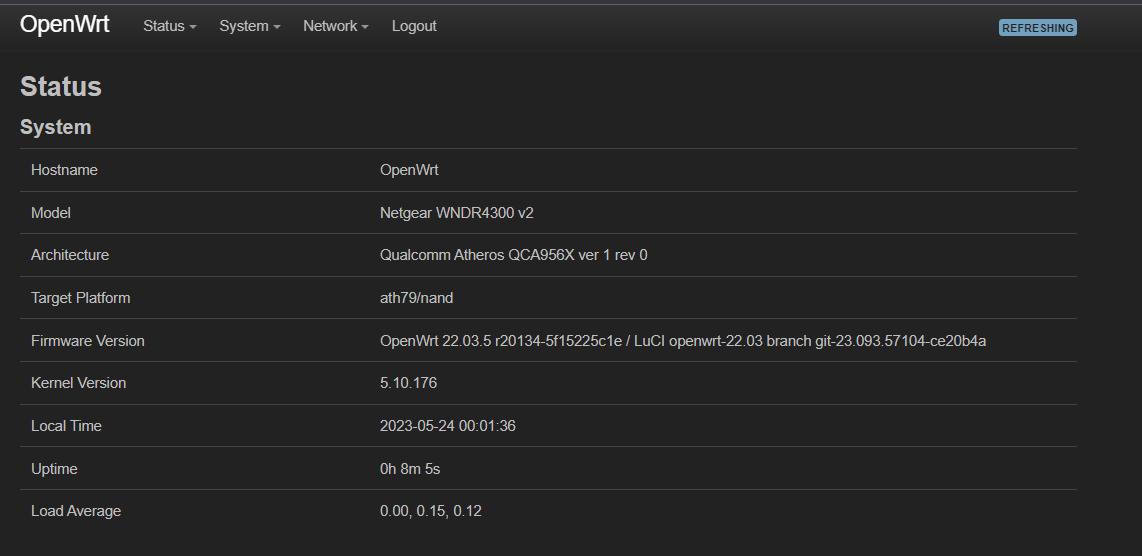Click the Local Time value 2023-05-24
Viewport: 1142px width, 556px height.
pyautogui.click(x=447, y=426)
